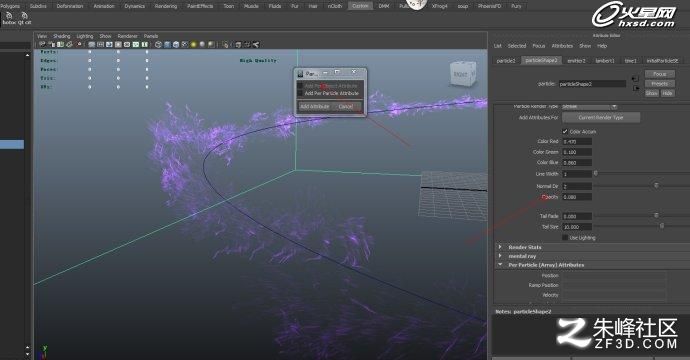Click the ViewCube in the viewport corner
Image resolution: width=690 pixels, height=360 pixels.
click(x=462, y=74)
